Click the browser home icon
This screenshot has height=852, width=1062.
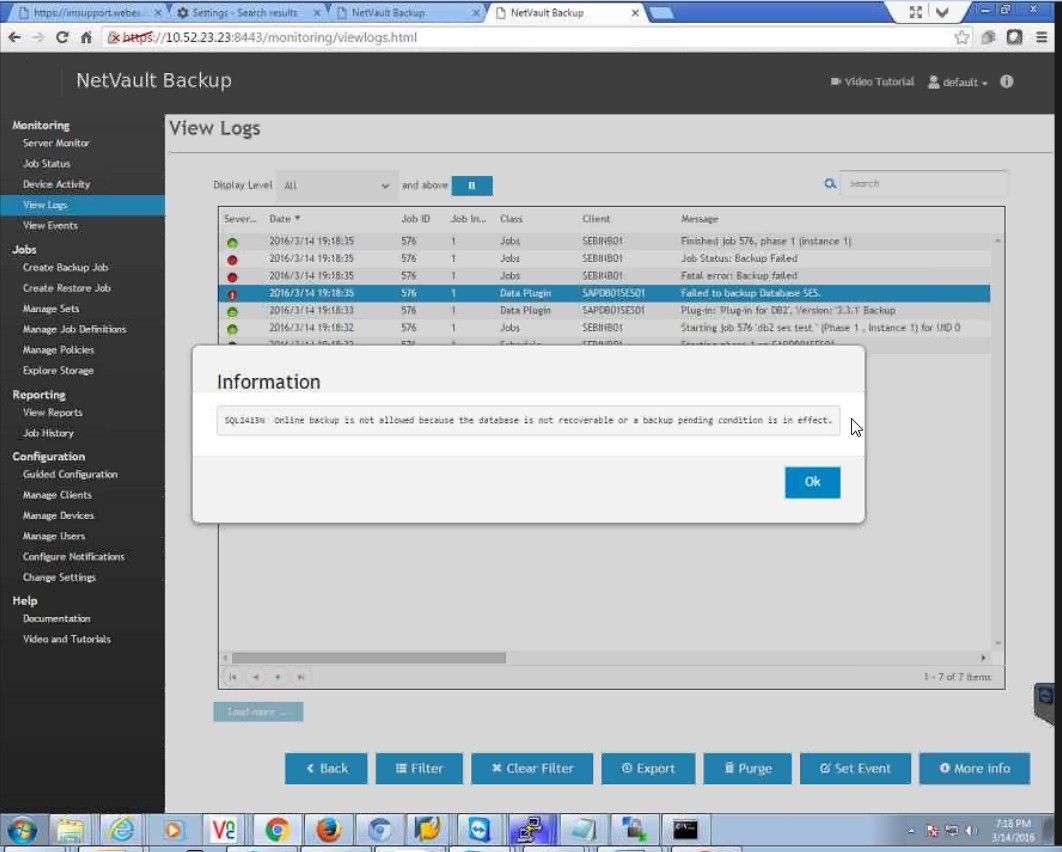coord(87,37)
